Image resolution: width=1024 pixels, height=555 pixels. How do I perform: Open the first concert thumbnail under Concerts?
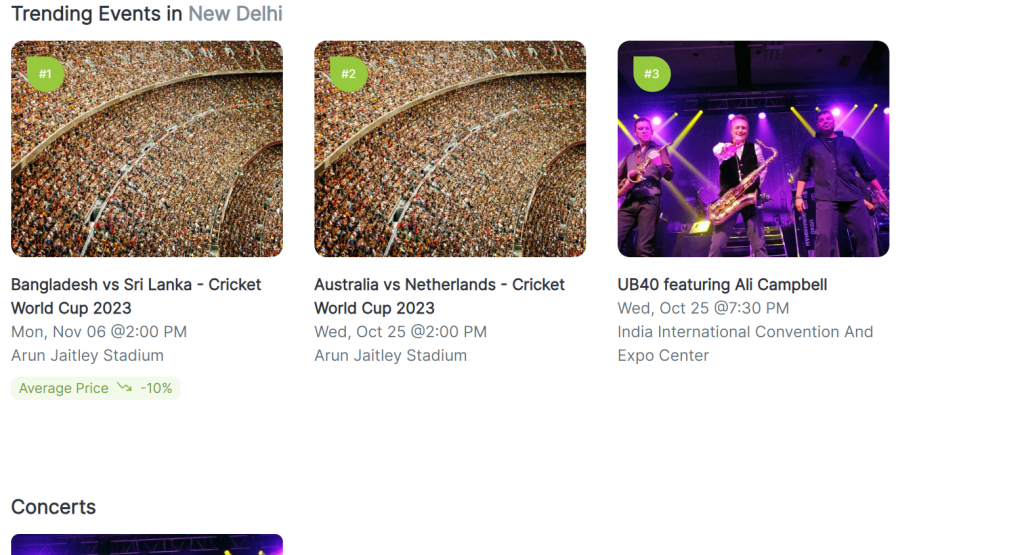(147, 545)
